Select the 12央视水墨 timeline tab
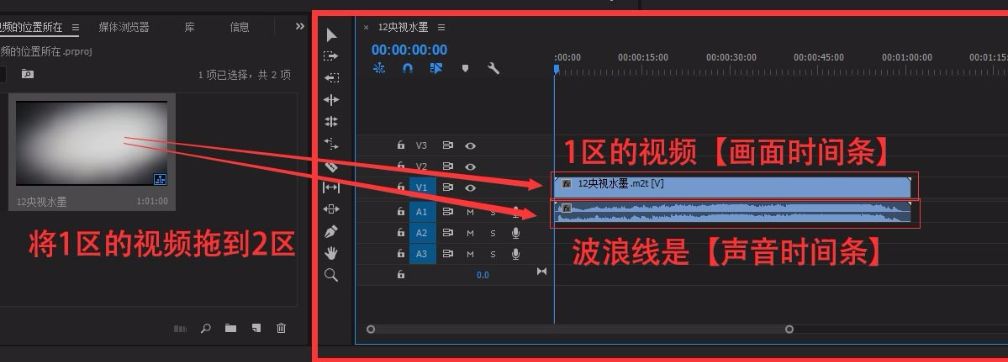 click(x=403, y=27)
